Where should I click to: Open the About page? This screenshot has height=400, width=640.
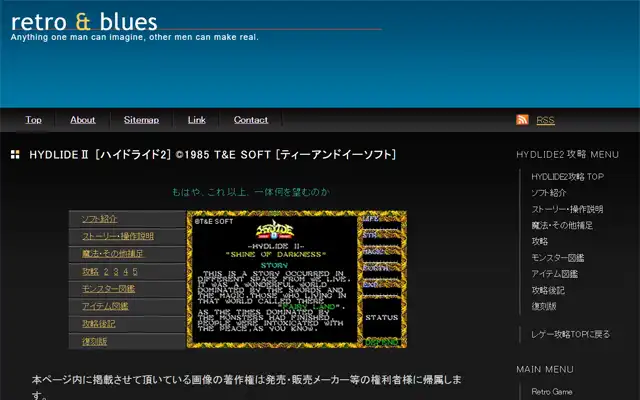tap(83, 120)
